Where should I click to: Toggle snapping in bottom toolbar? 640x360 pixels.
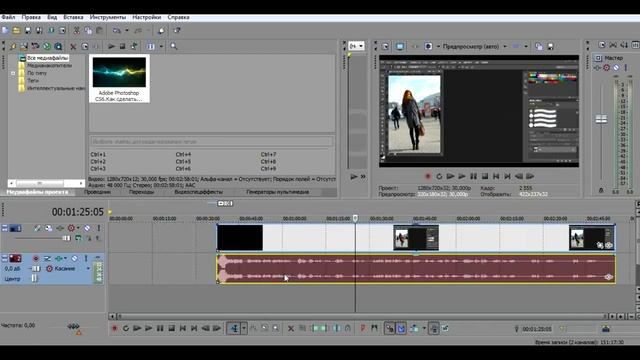pyautogui.click(x=389, y=328)
